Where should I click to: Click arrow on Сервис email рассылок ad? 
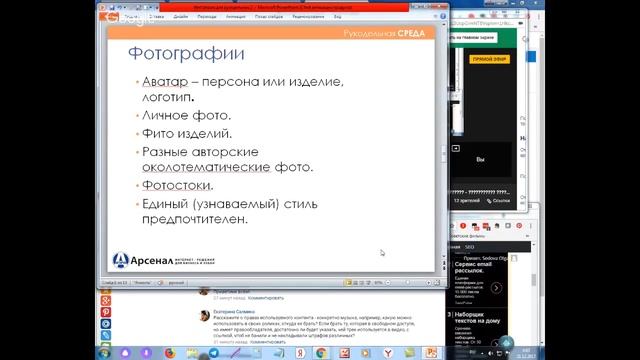coord(496,288)
